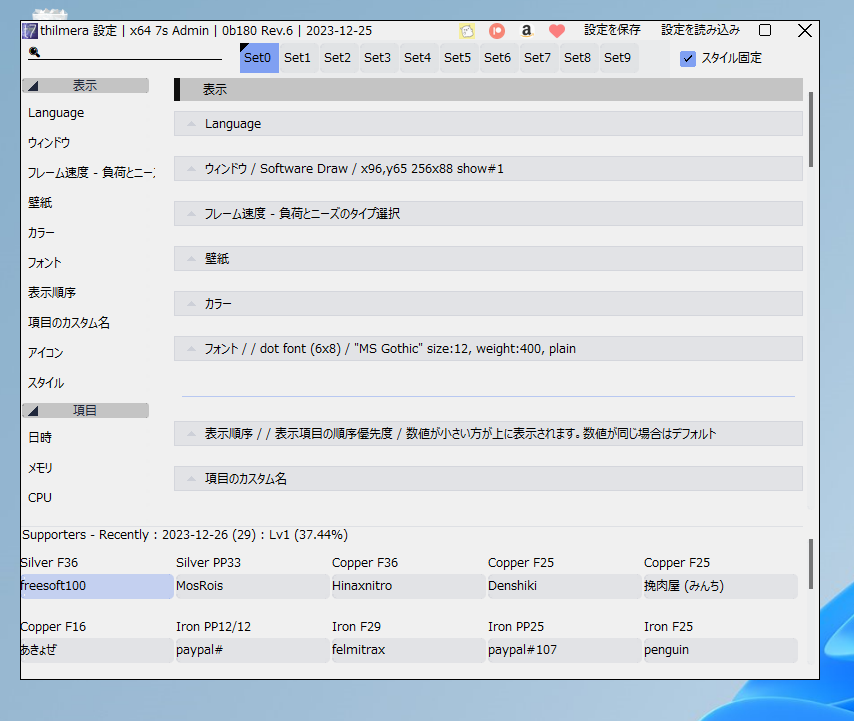Screen dimensions: 854x721
Task: Switch to the Set4 tab
Action: point(417,58)
